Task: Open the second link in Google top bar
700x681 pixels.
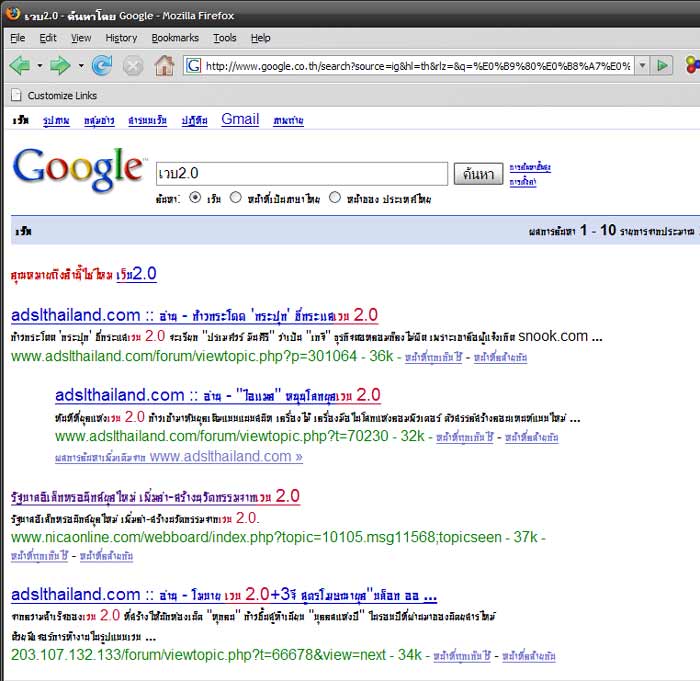Action: pos(56,121)
